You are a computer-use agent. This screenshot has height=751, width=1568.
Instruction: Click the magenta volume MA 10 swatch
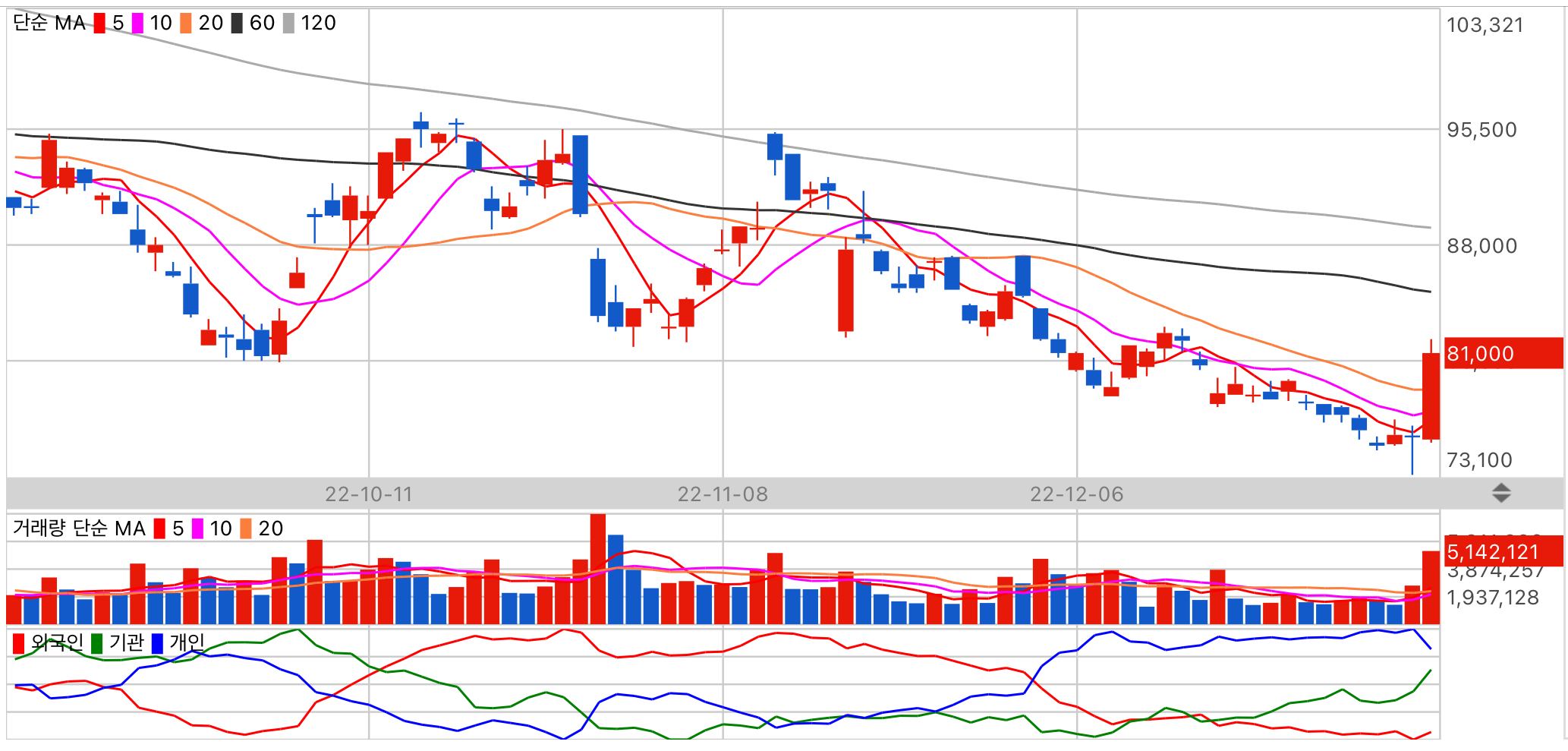197,529
